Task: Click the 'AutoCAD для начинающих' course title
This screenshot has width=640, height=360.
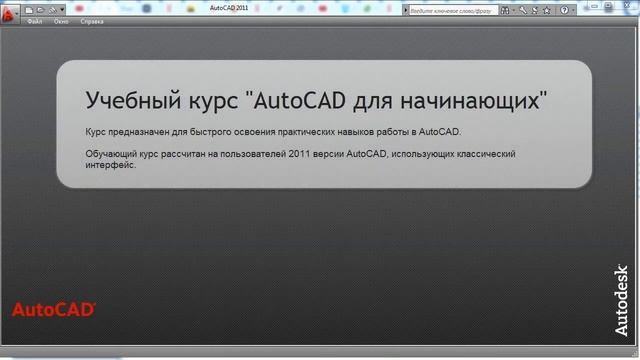Action: [x=316, y=100]
